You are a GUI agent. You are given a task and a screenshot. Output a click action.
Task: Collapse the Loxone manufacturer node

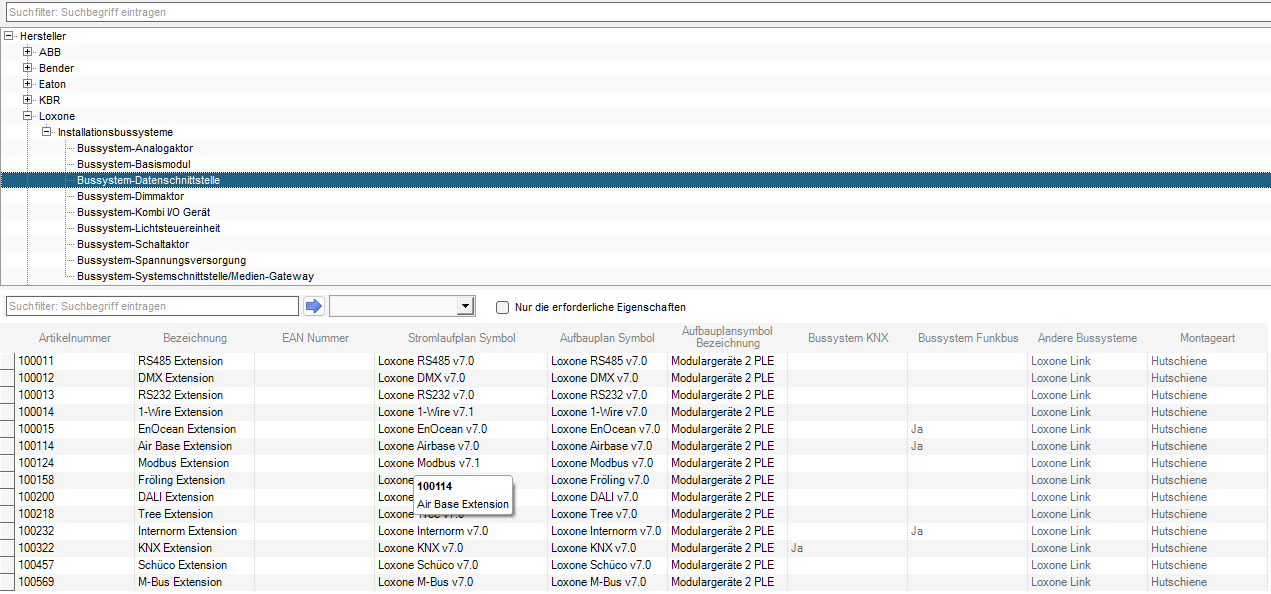point(28,116)
